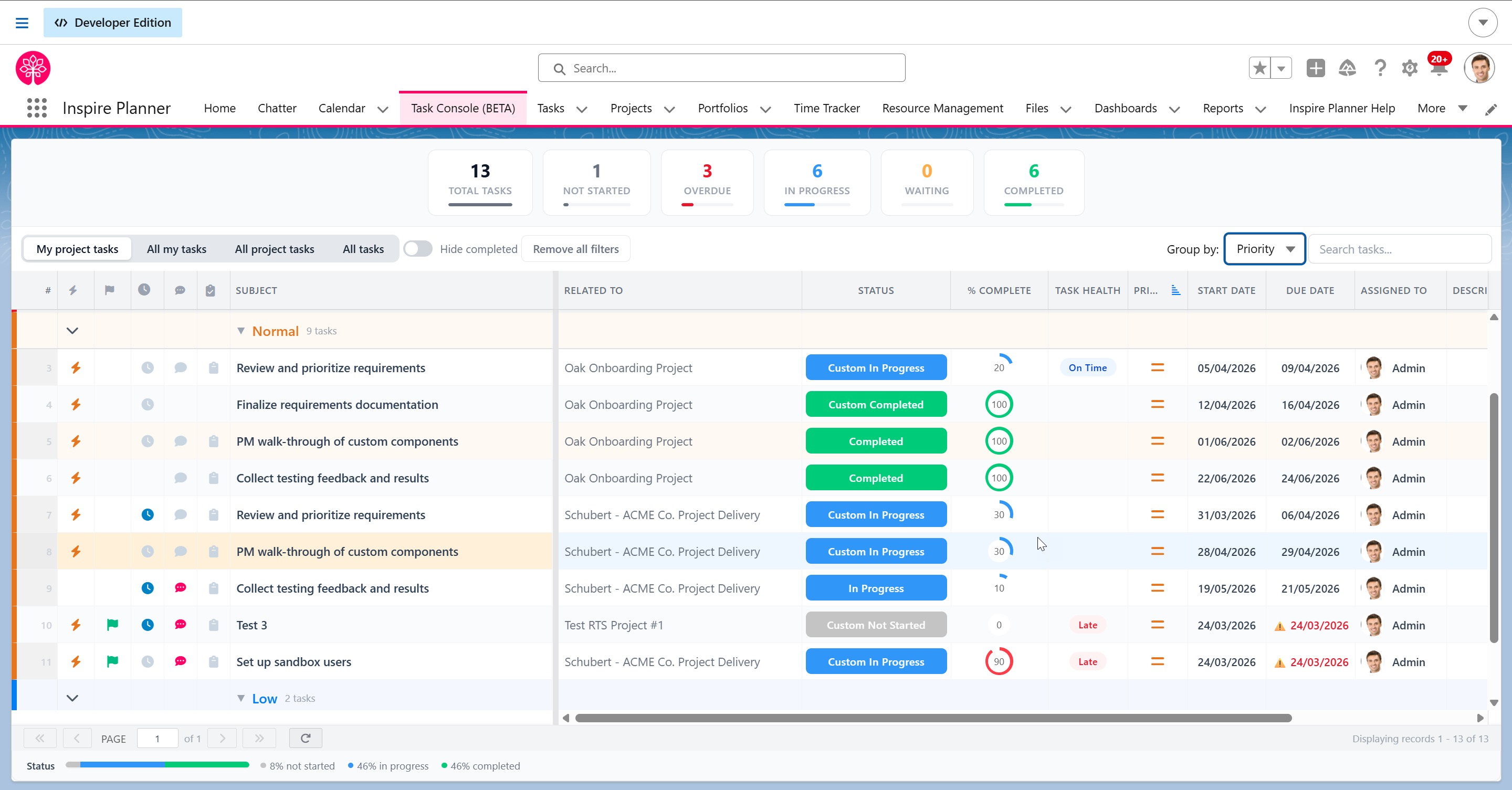The width and height of the screenshot is (1512, 790).
Task: Click the pink chat icon on Test 3 row
Action: pyautogui.click(x=180, y=625)
